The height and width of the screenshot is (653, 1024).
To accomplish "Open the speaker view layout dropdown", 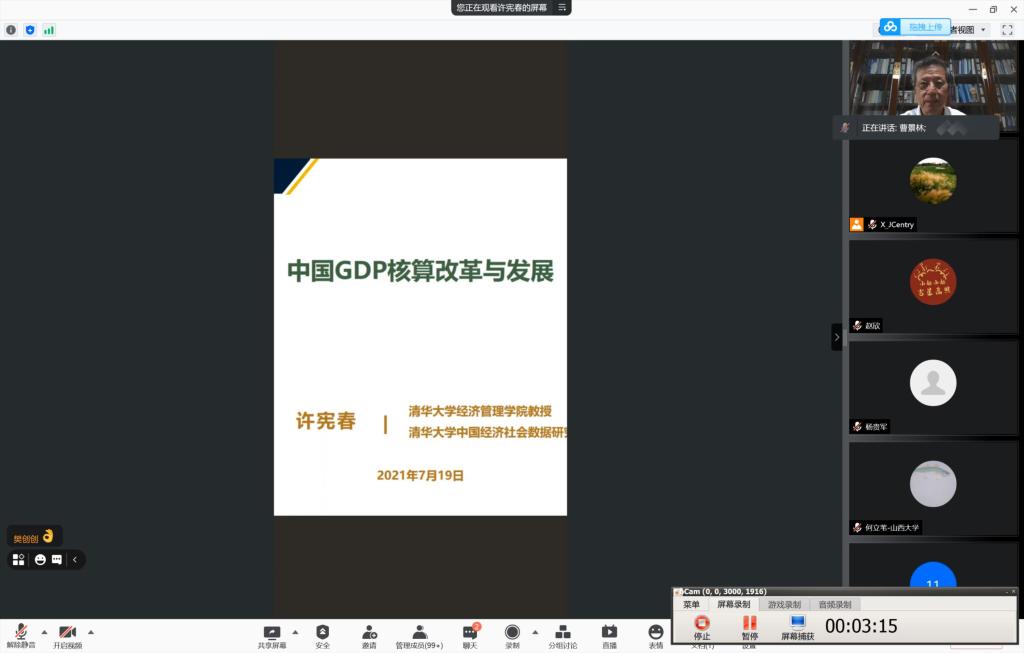I will pyautogui.click(x=983, y=30).
